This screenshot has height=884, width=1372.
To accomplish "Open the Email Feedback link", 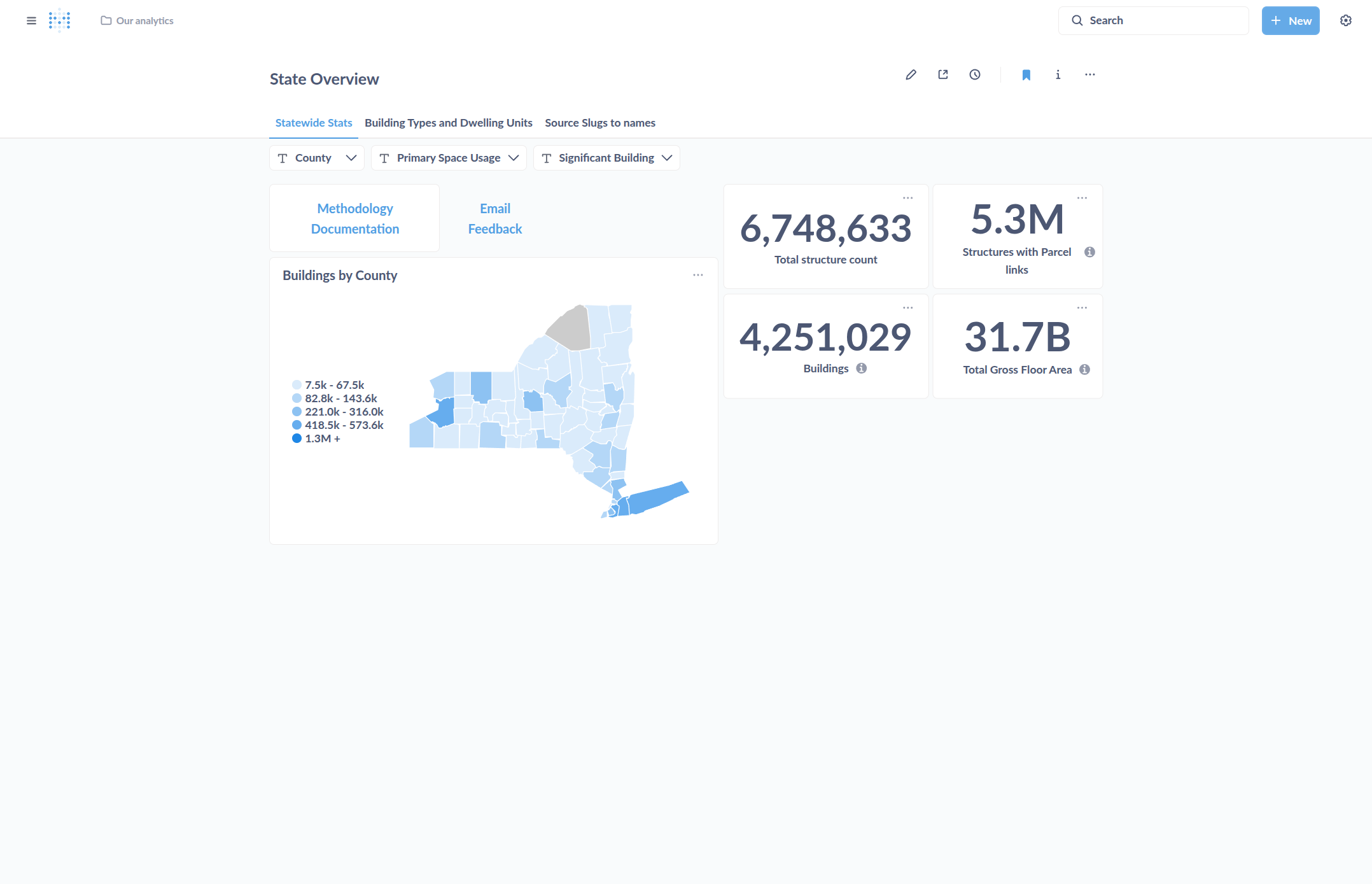I will point(494,218).
